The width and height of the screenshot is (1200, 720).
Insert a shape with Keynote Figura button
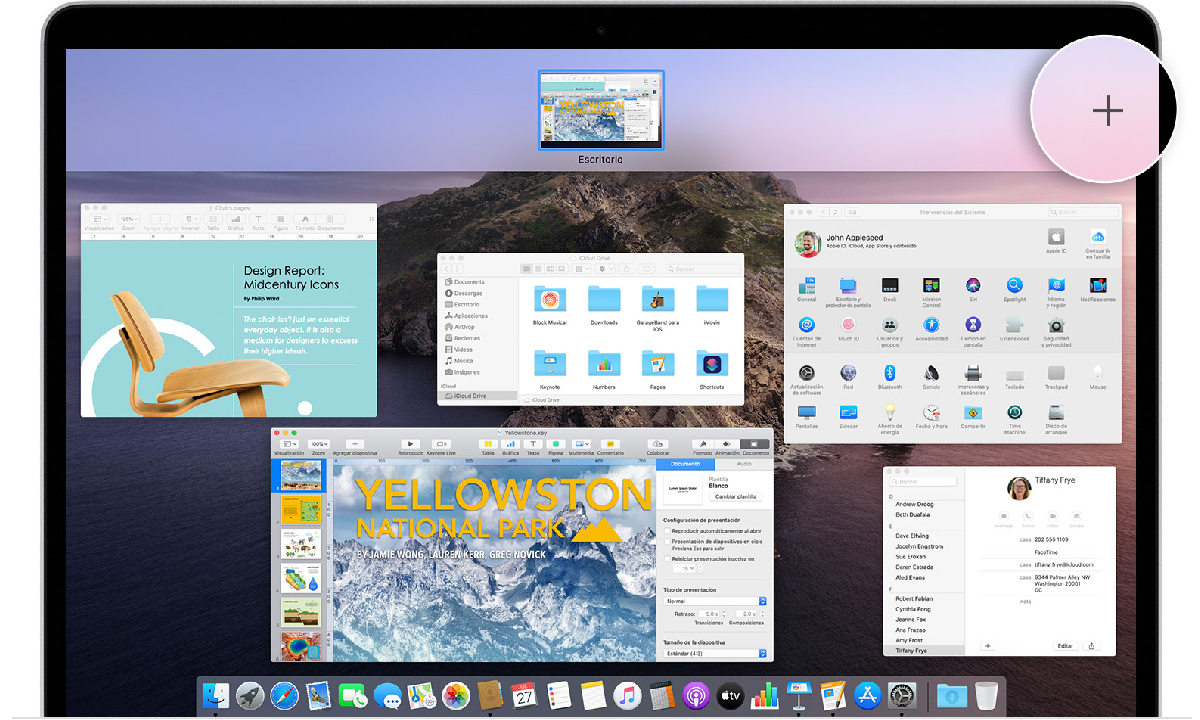tap(555, 443)
